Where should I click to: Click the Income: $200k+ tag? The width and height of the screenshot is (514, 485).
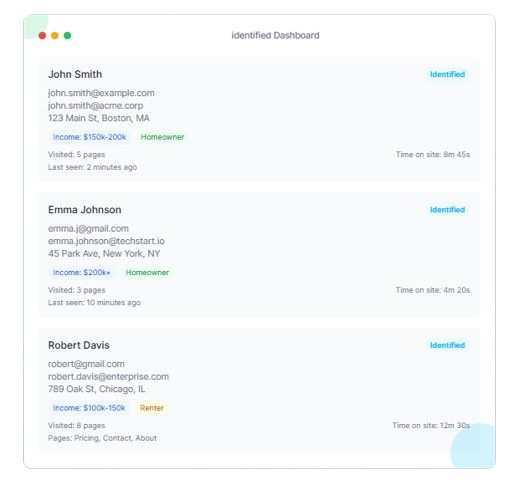point(82,272)
